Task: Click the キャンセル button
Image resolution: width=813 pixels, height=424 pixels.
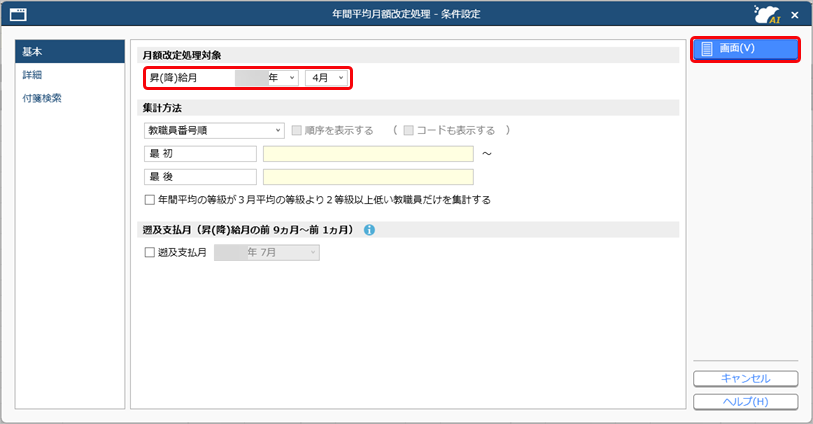Action: click(x=746, y=378)
